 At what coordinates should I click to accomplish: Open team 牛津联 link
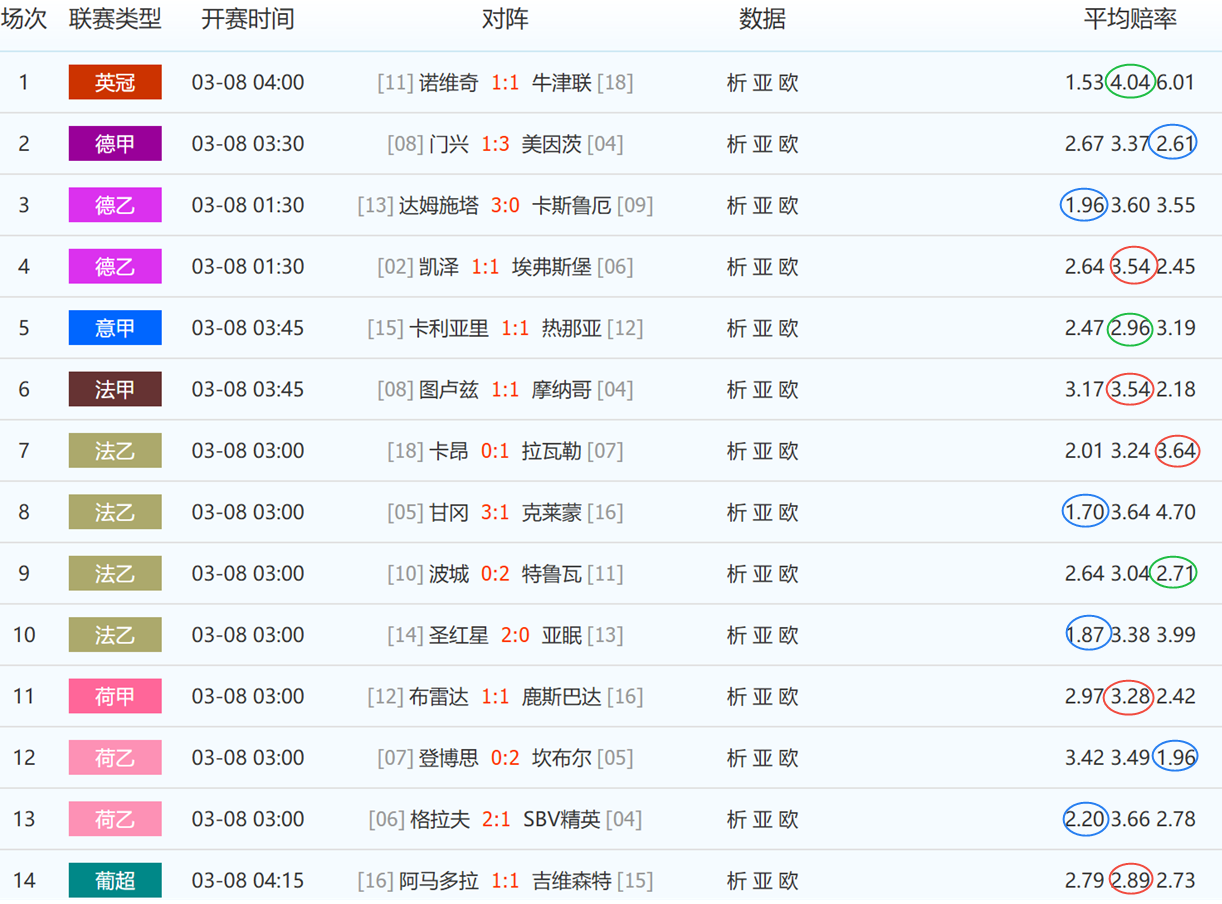[561, 82]
